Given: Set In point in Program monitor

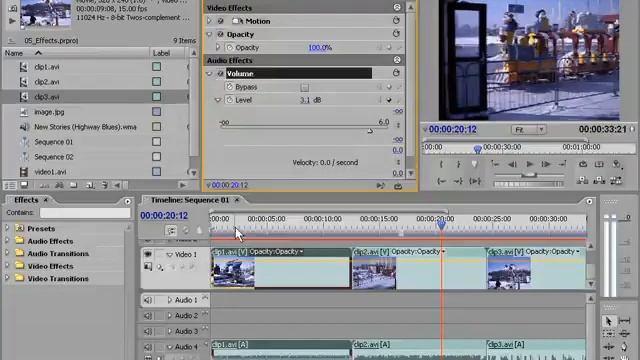Looking at the screenshot, I should click(441, 164).
